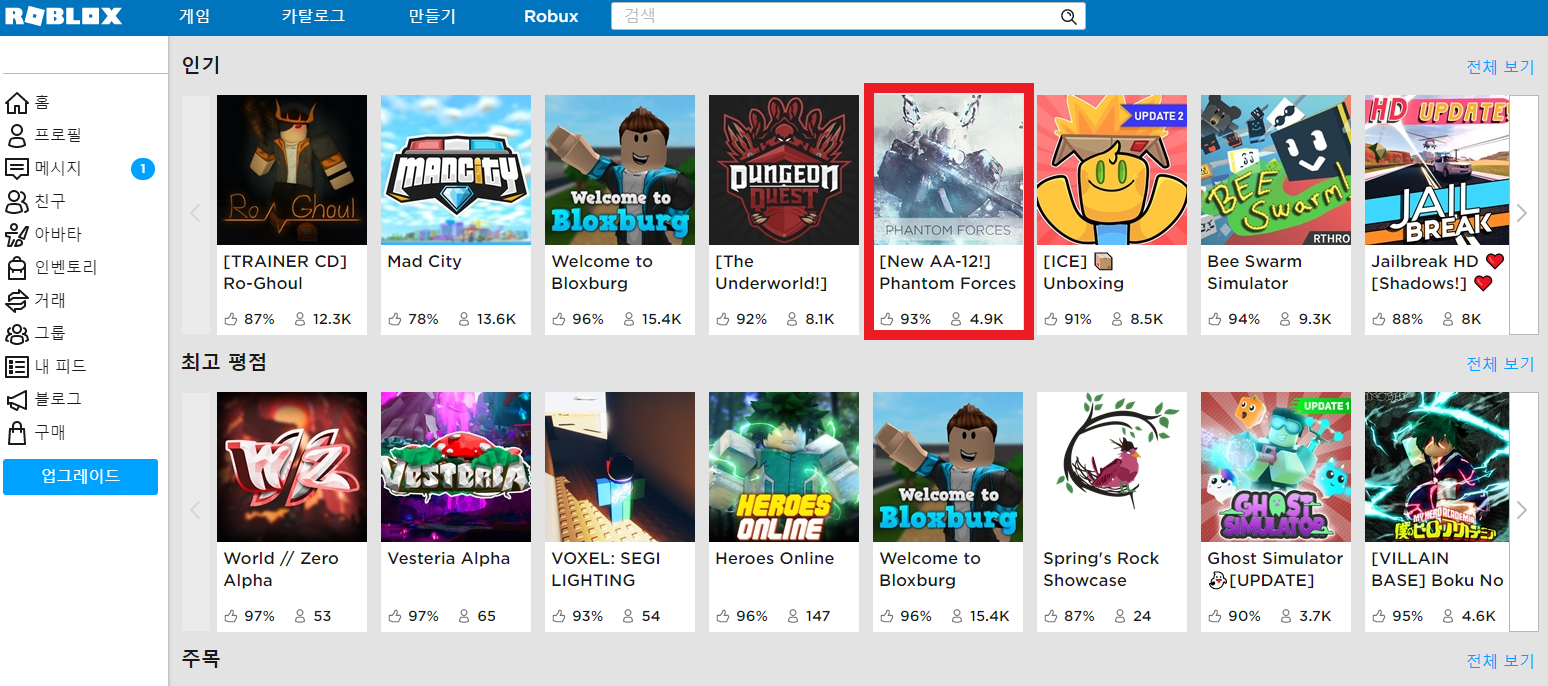Click the message notification badge showing 1
Screen dimensions: 1548x686
tap(143, 169)
